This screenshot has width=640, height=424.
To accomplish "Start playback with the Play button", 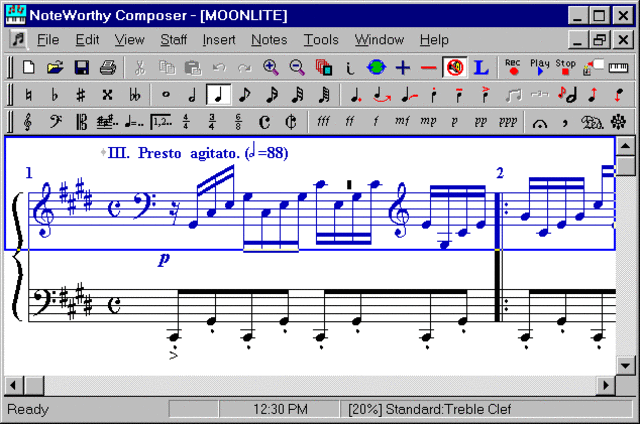I will click(x=540, y=67).
